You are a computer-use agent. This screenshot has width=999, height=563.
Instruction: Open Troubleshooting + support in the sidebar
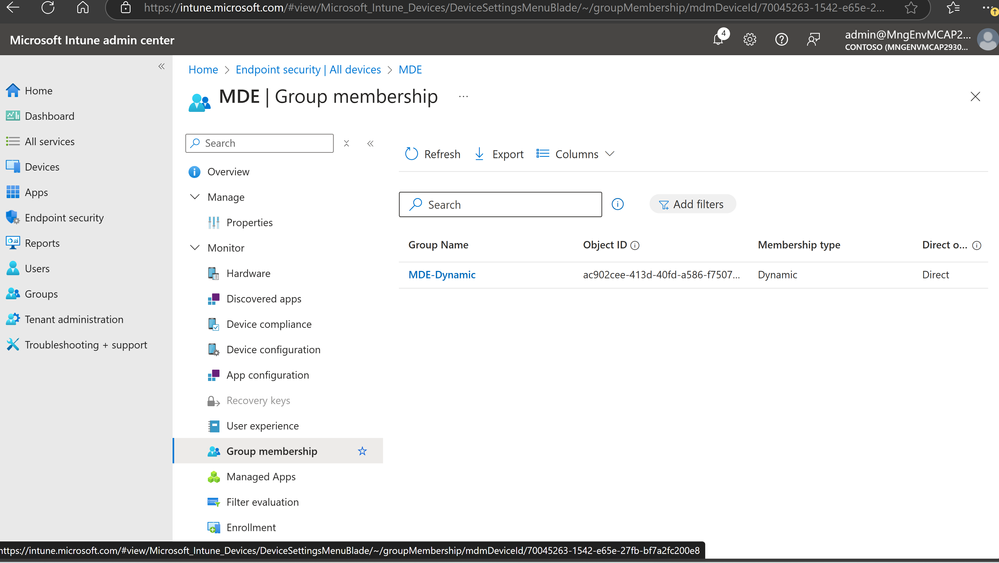click(86, 345)
